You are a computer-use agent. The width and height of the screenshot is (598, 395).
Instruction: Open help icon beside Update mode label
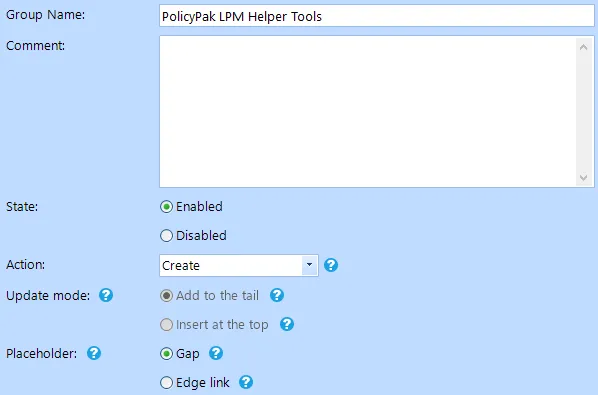[x=106, y=295]
